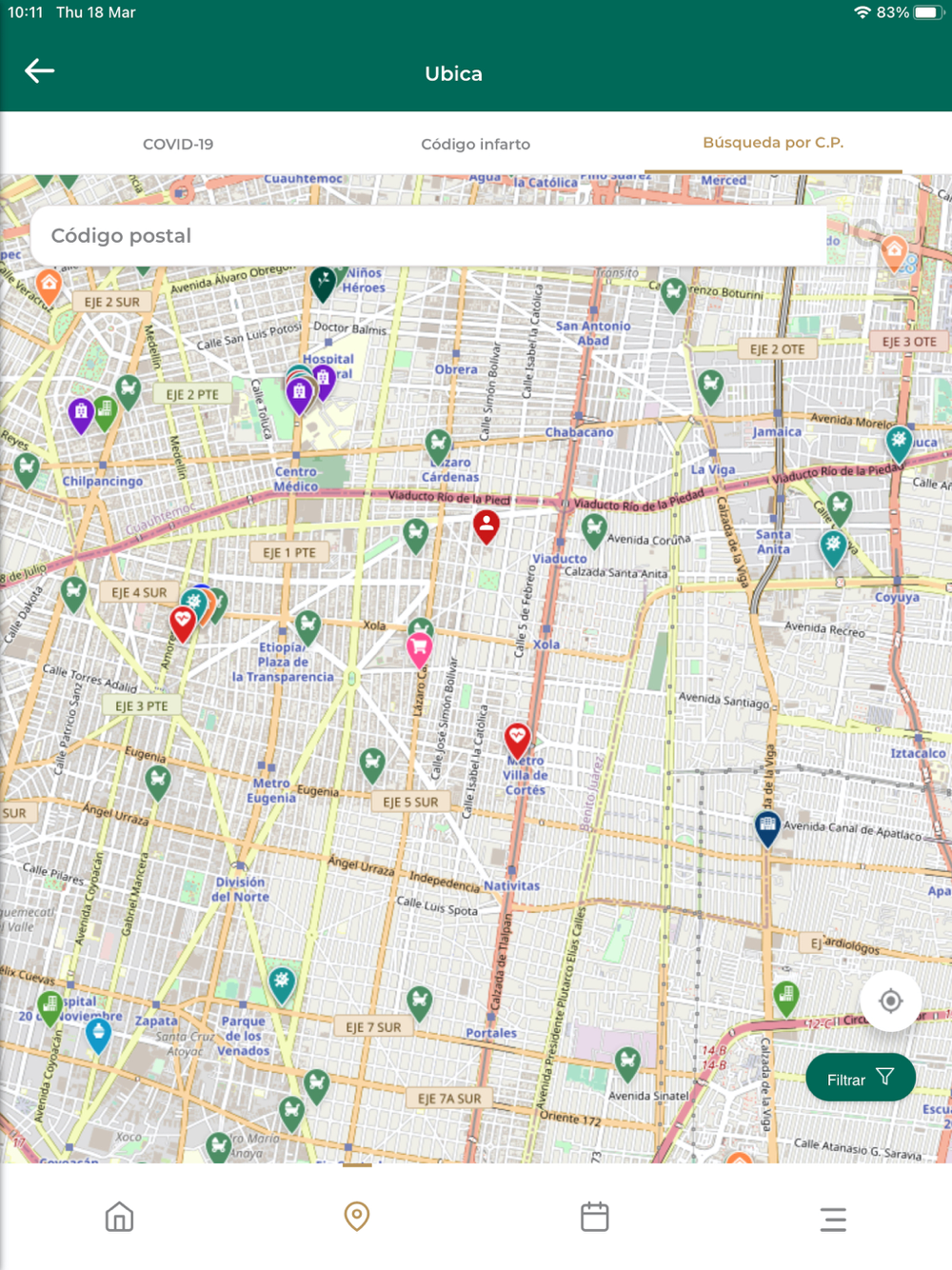Viewport: 952px width, 1270px height.
Task: Select green pin above Lázaro Cárdenas
Action: [438, 446]
